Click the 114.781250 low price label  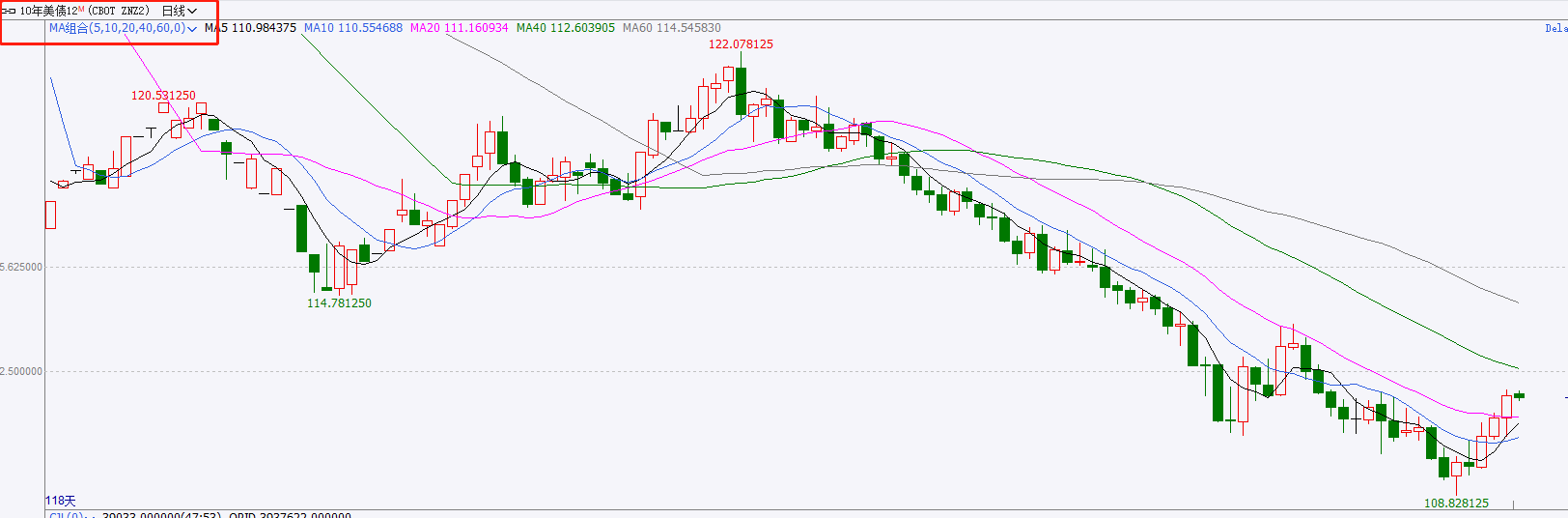(339, 303)
